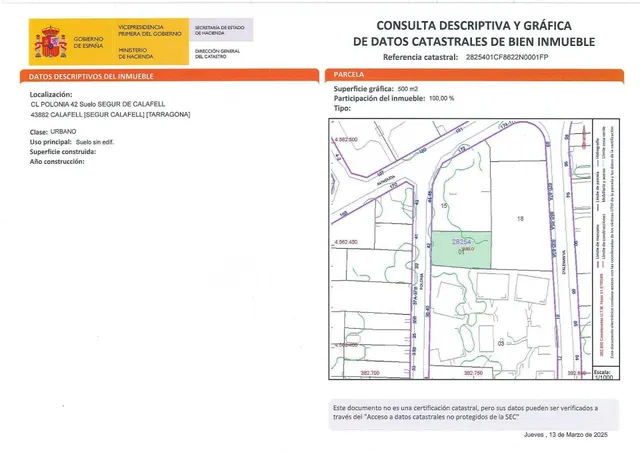Select 'MINISTERIO DE HACIENDA' text in yellow banner
This screenshot has height=452, width=640.
tap(136, 53)
